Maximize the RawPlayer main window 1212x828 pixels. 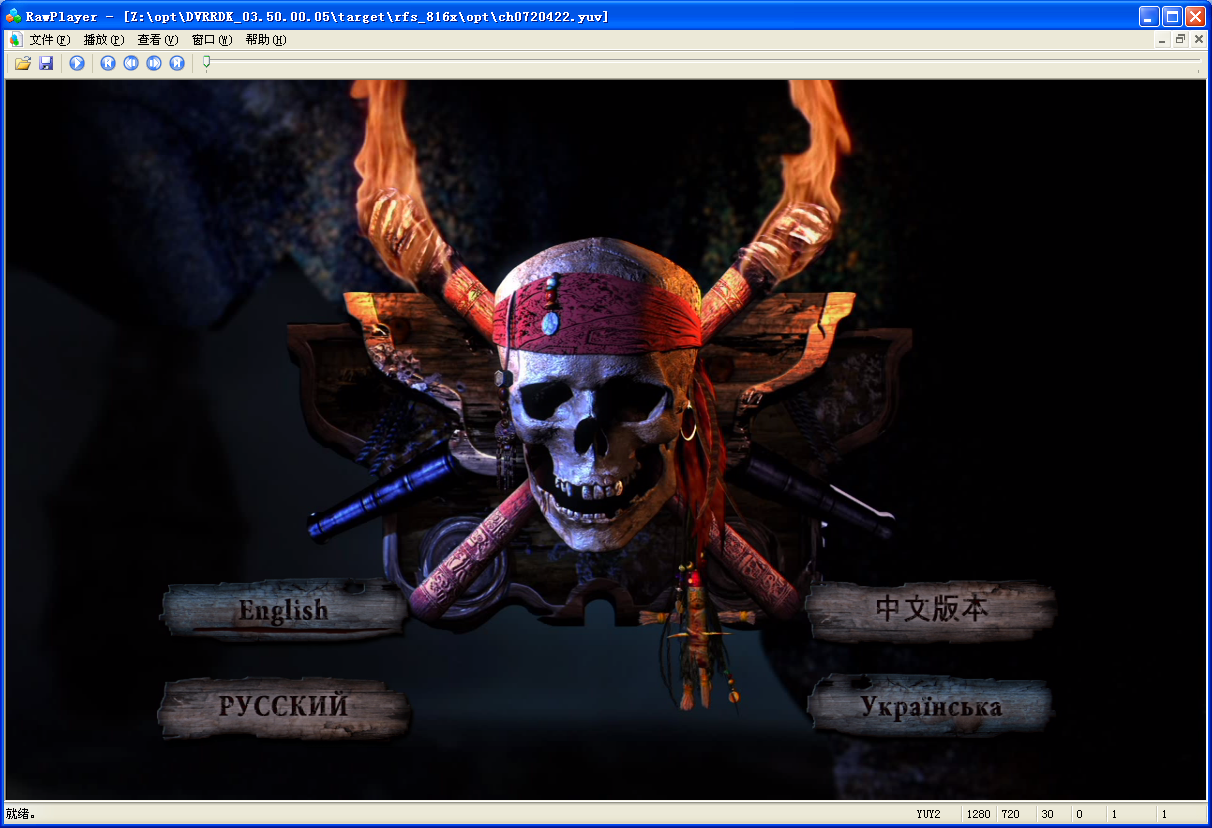1172,16
